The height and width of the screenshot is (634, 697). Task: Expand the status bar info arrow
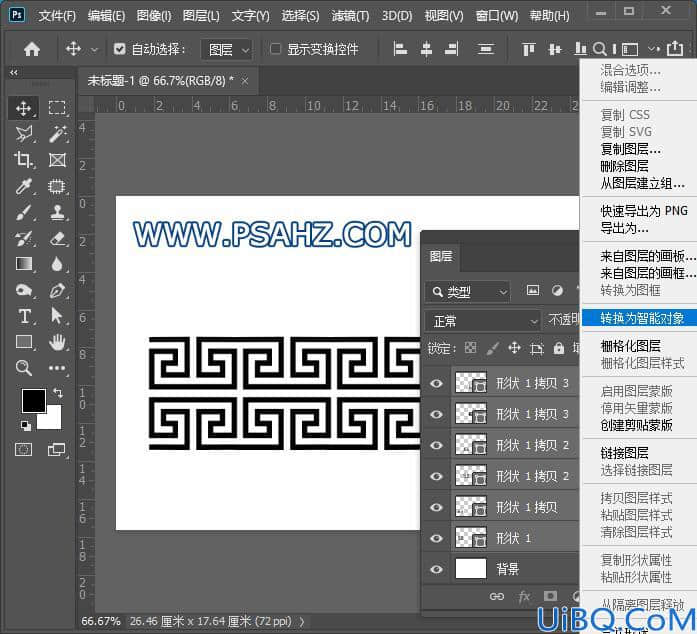(x=303, y=621)
